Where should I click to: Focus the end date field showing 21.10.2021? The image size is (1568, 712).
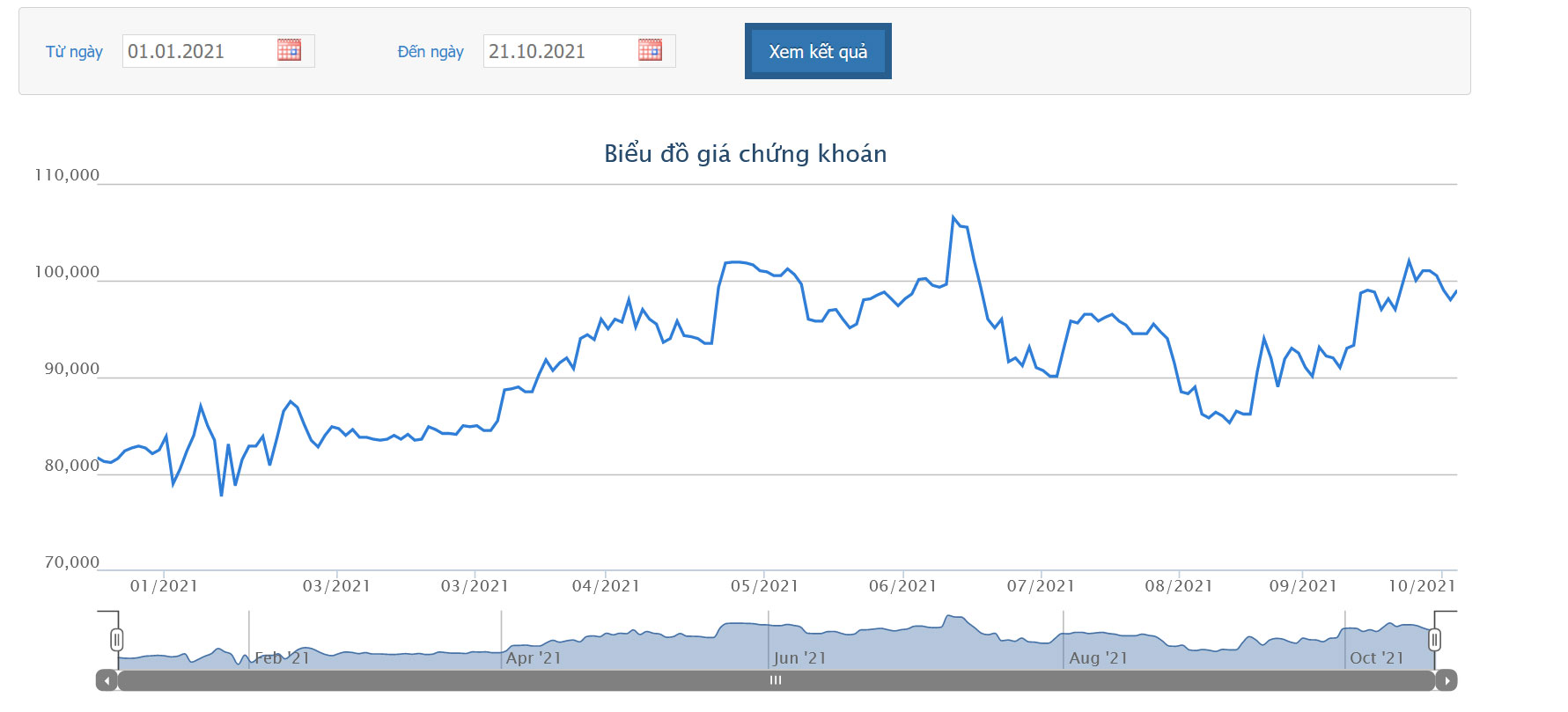click(x=559, y=51)
